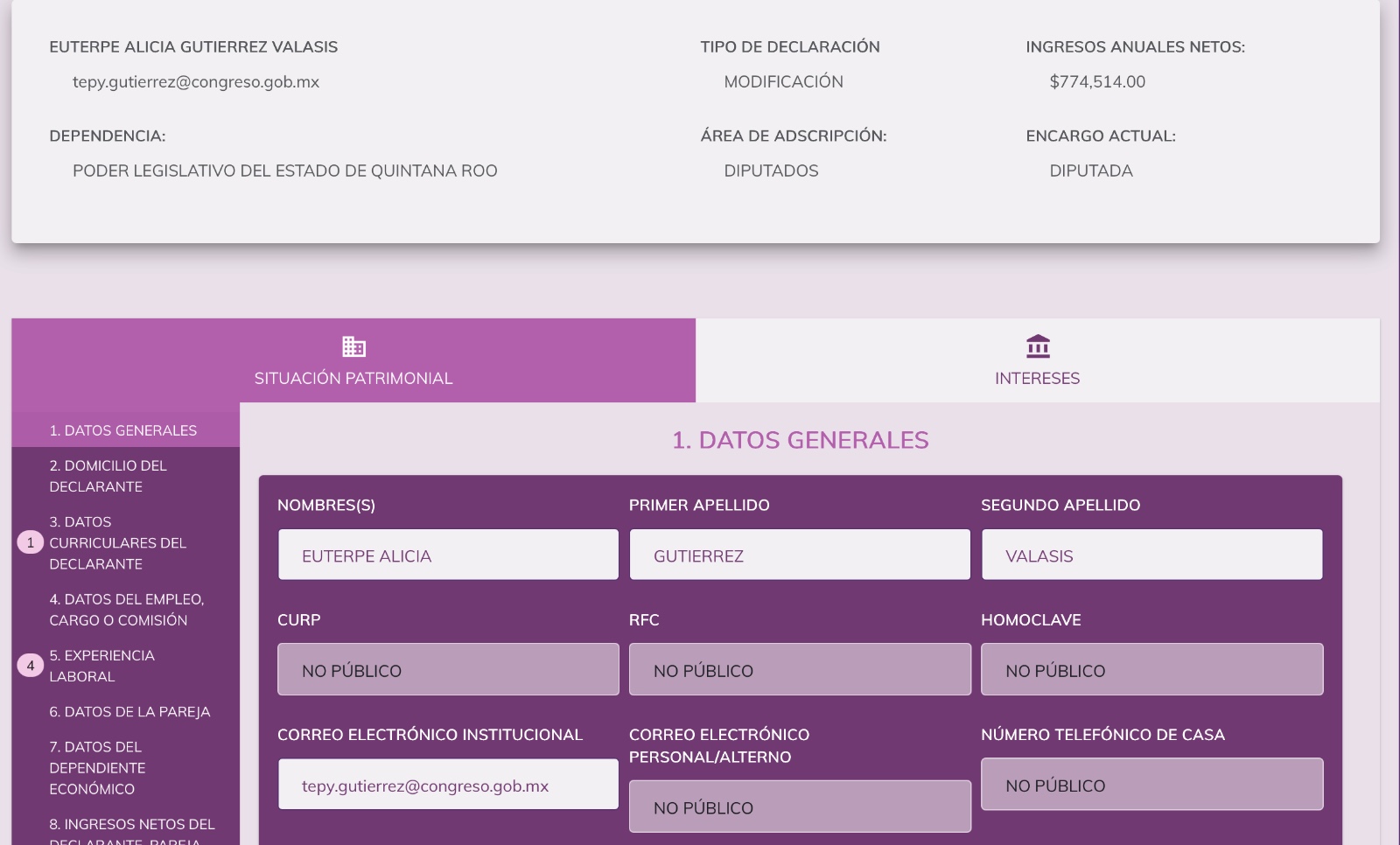This screenshot has width=1400, height=845.
Task: Focus the Segundo Apellido field
Action: pyautogui.click(x=1151, y=555)
